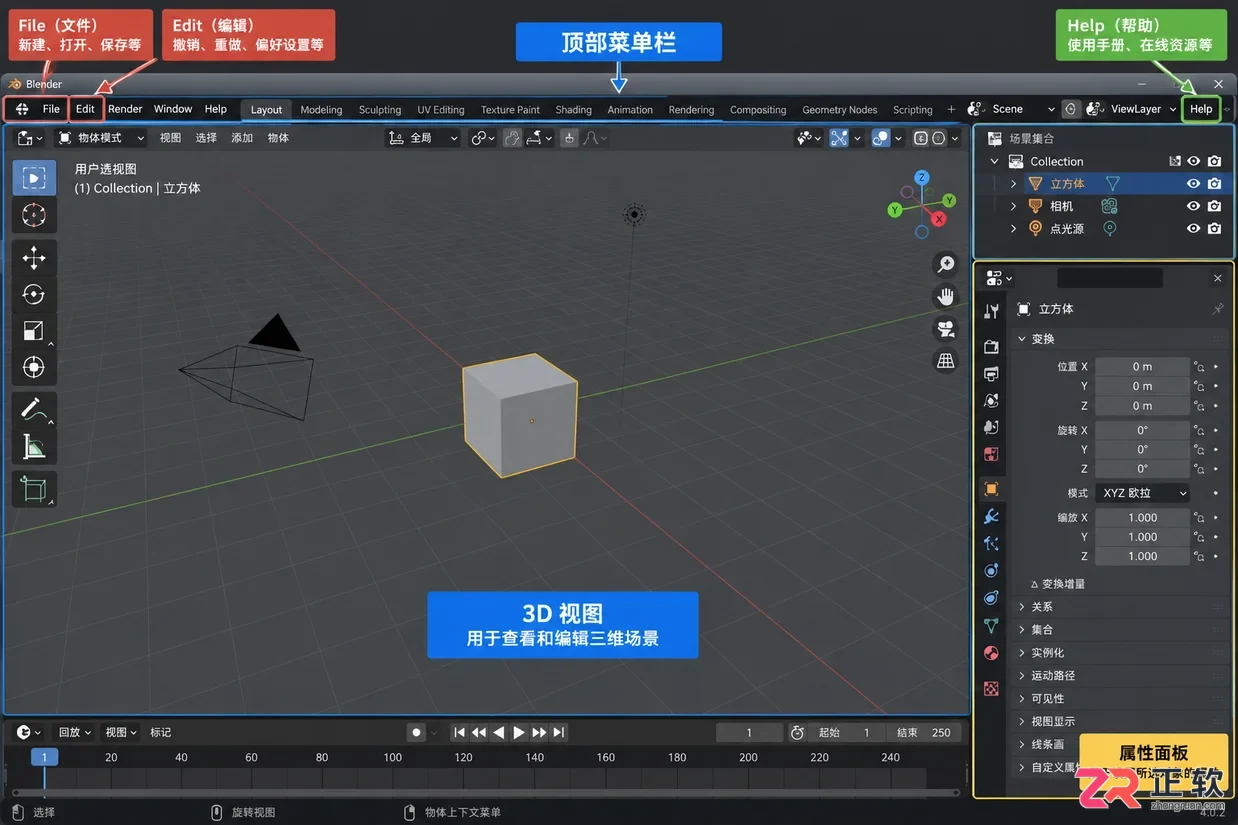
Task: Select the Scale tool
Action: pos(34,331)
